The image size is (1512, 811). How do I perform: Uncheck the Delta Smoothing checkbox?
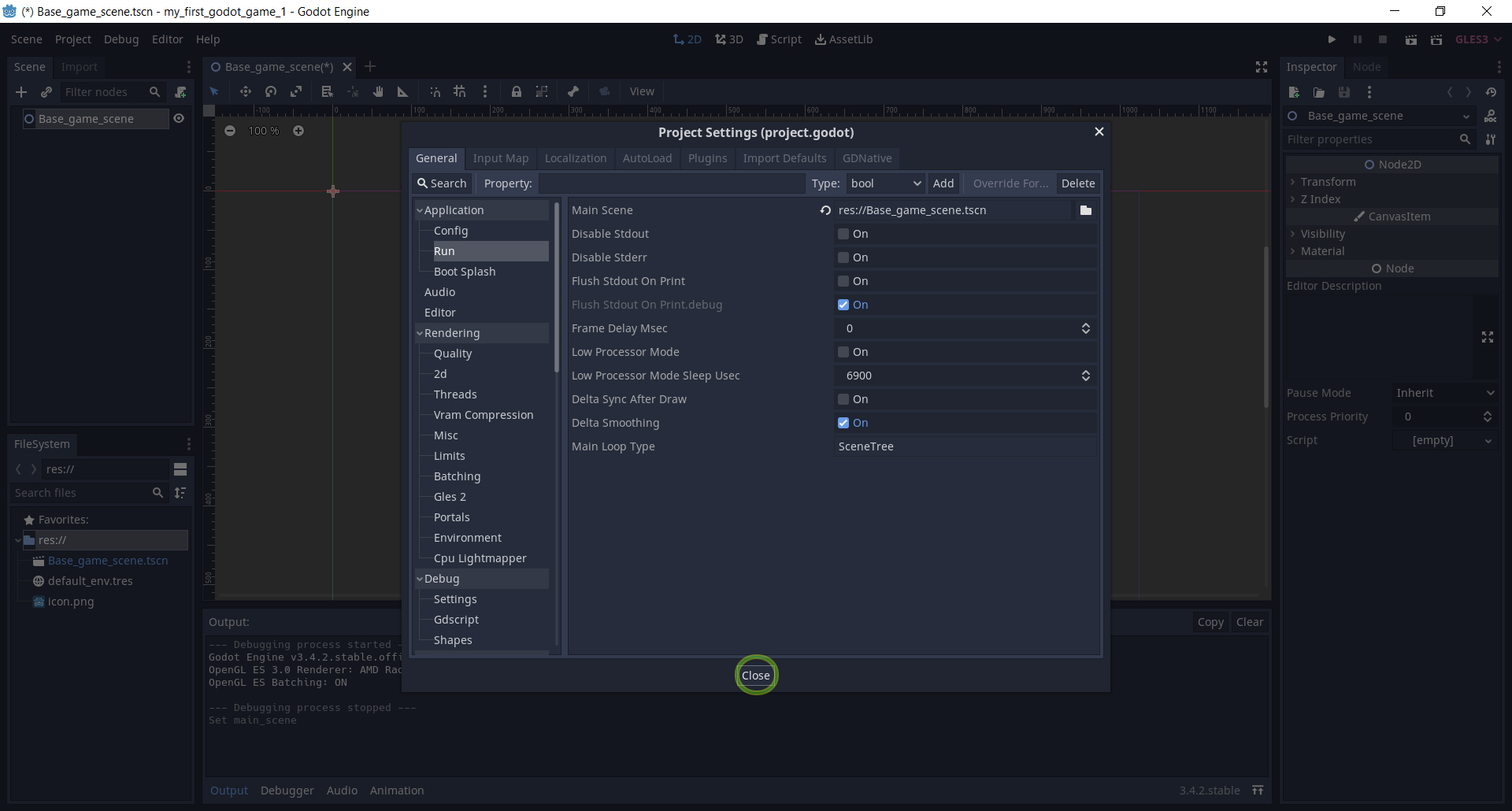[x=843, y=423]
